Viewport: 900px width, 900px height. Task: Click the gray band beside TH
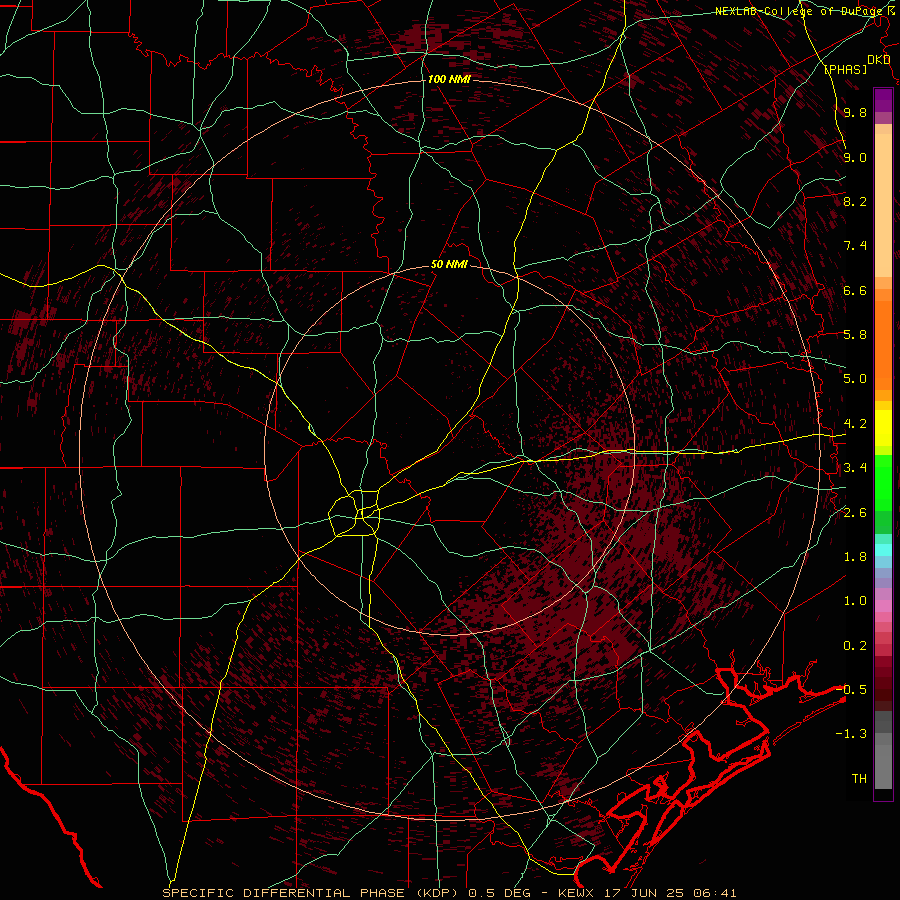883,769
